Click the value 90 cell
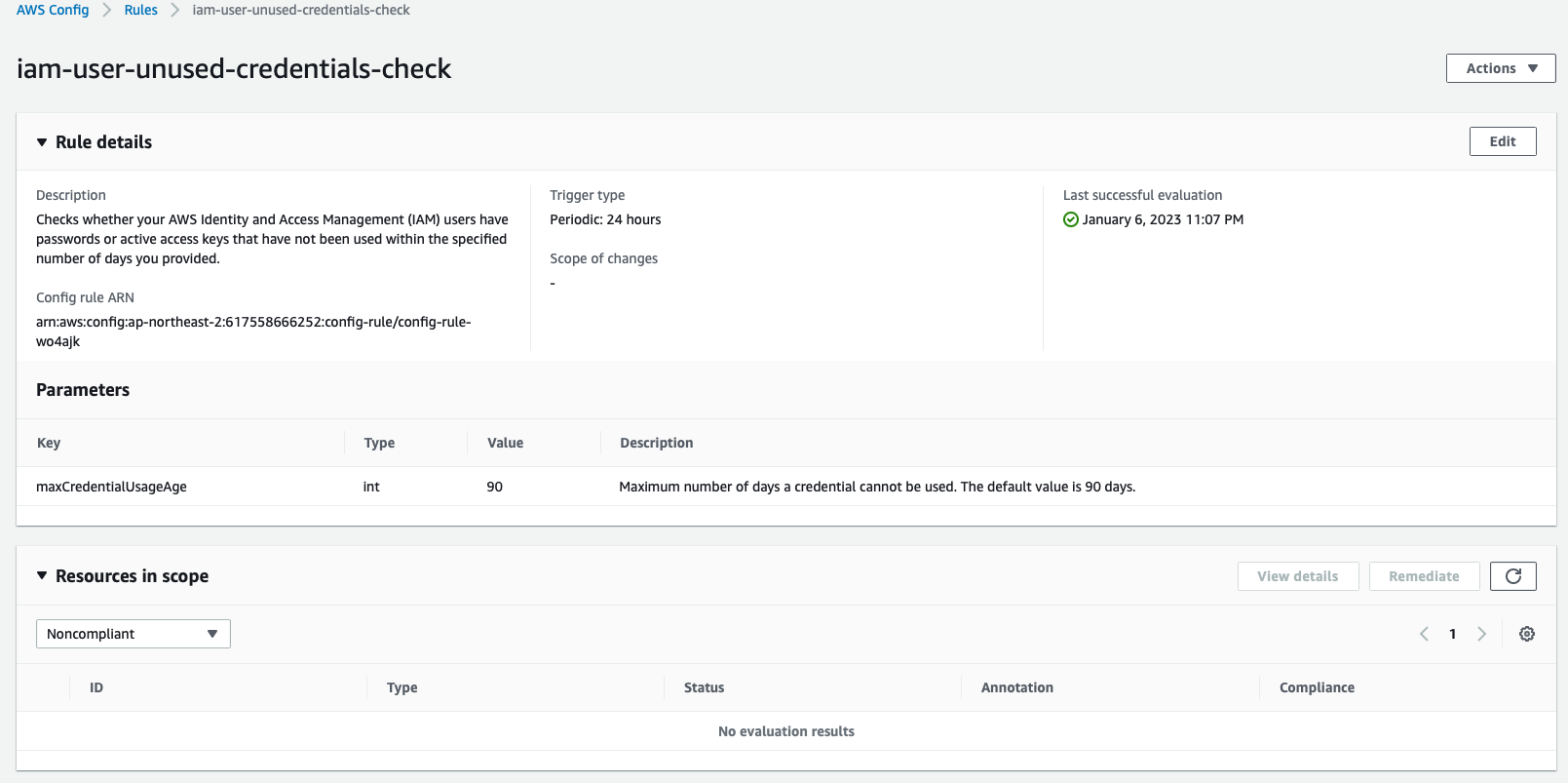The width and height of the screenshot is (1568, 783). (x=495, y=487)
